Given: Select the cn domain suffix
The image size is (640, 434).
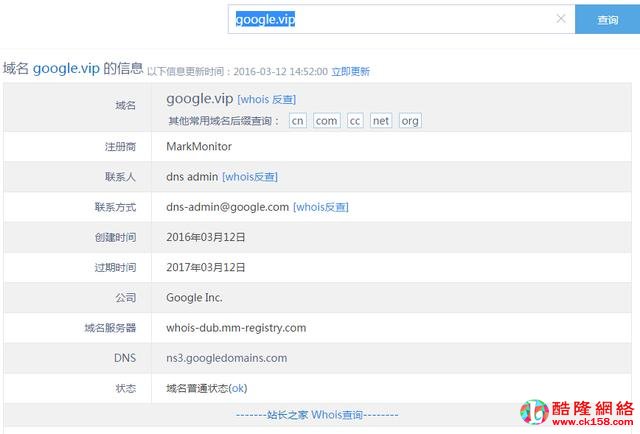Looking at the screenshot, I should (x=298, y=121).
